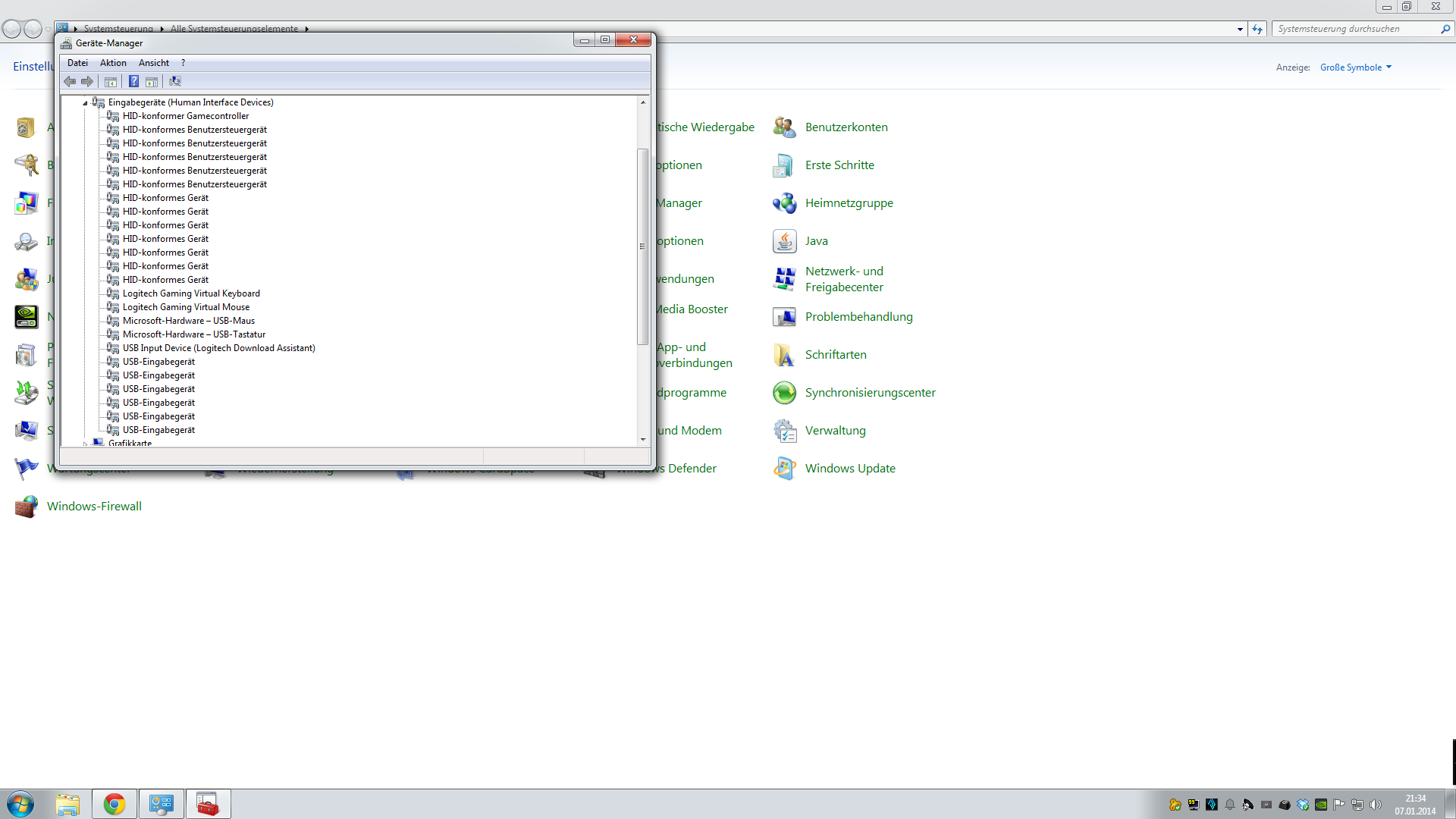The width and height of the screenshot is (1456, 819).
Task: Click the show/hide action pane toolbar icon
Action: coord(152,81)
